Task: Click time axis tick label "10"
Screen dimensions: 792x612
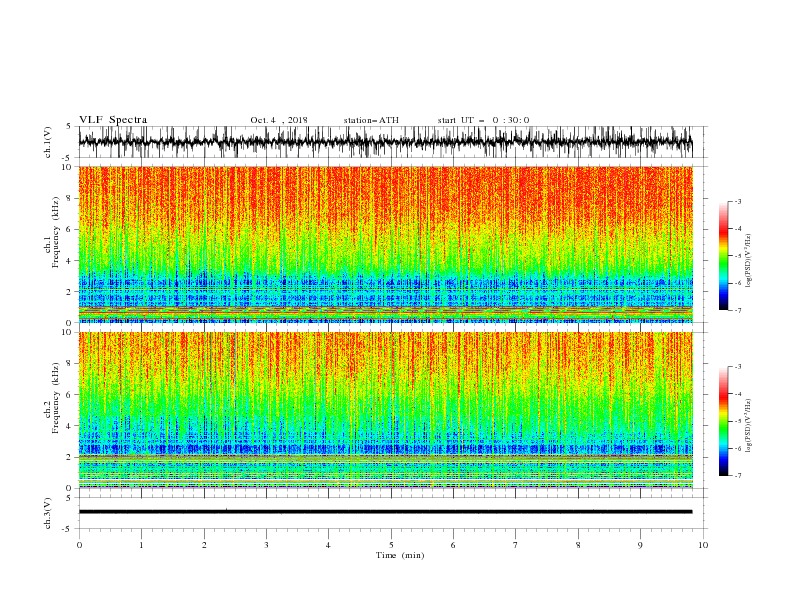Action: [x=703, y=545]
